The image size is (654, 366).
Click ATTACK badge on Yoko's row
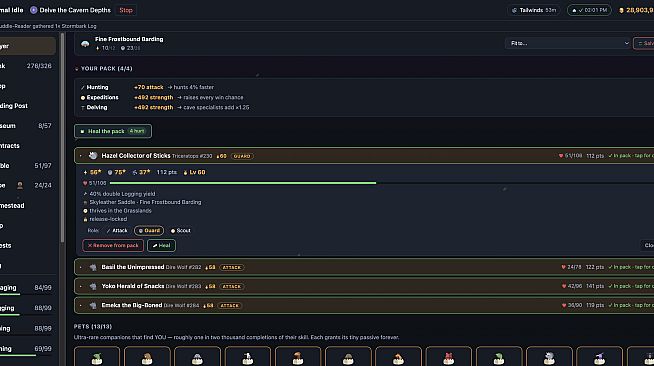click(x=232, y=286)
